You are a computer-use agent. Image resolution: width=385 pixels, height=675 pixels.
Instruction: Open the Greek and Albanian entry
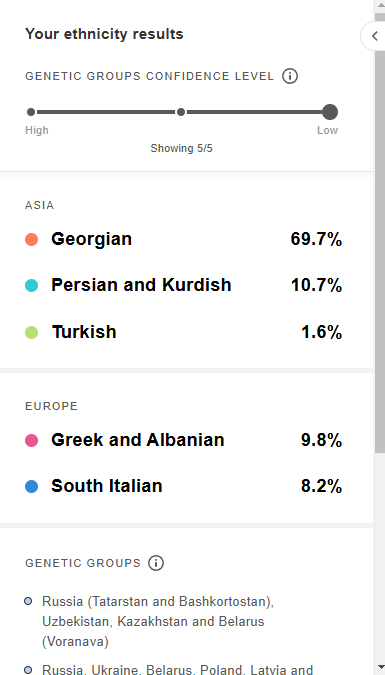[x=183, y=440]
